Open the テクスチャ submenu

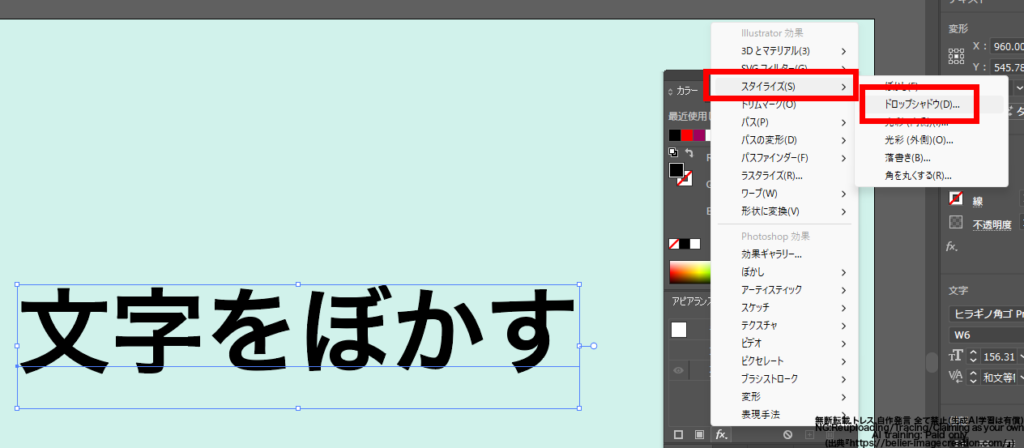click(x=784, y=325)
